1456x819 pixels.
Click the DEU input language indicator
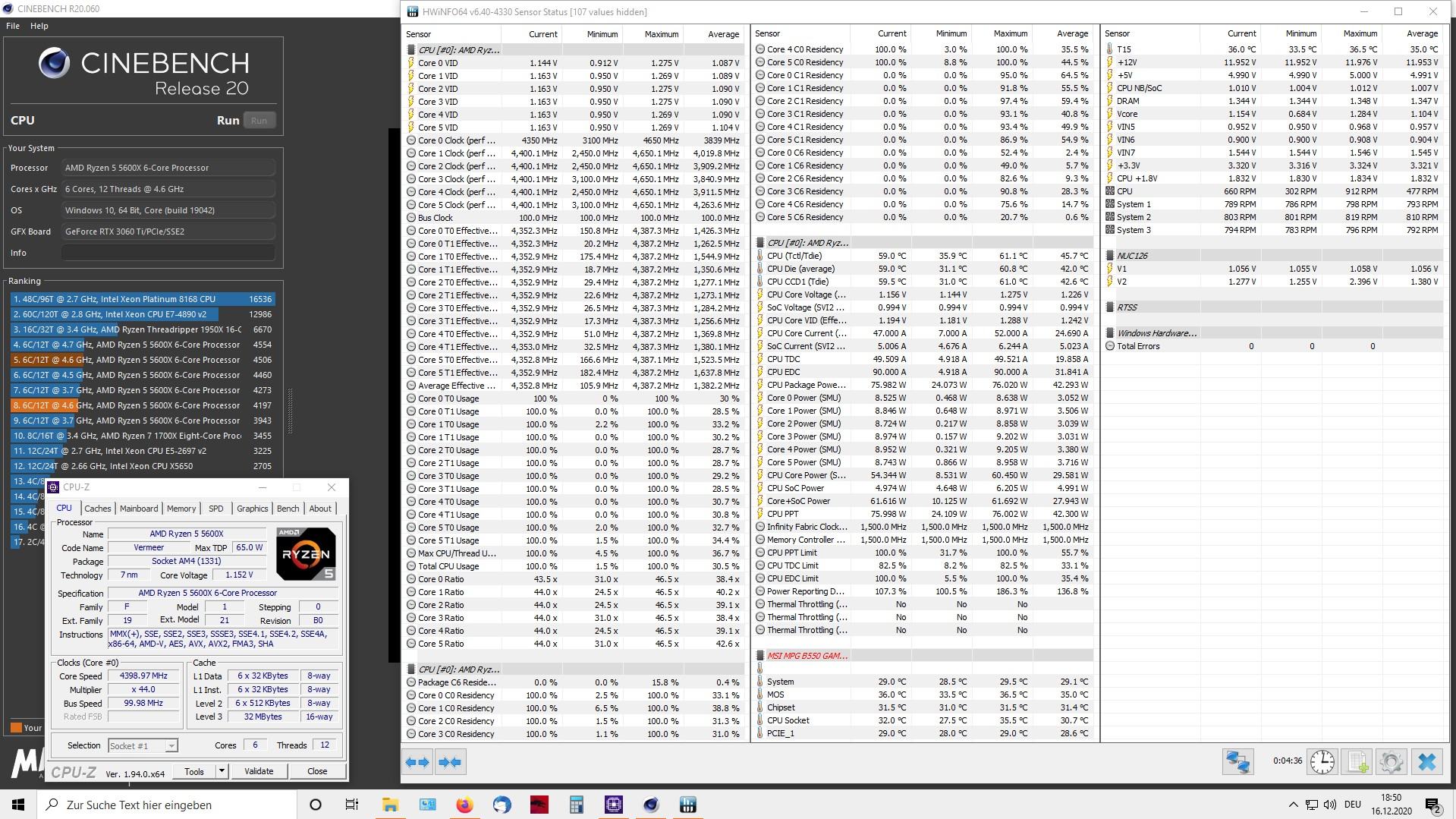click(1352, 805)
